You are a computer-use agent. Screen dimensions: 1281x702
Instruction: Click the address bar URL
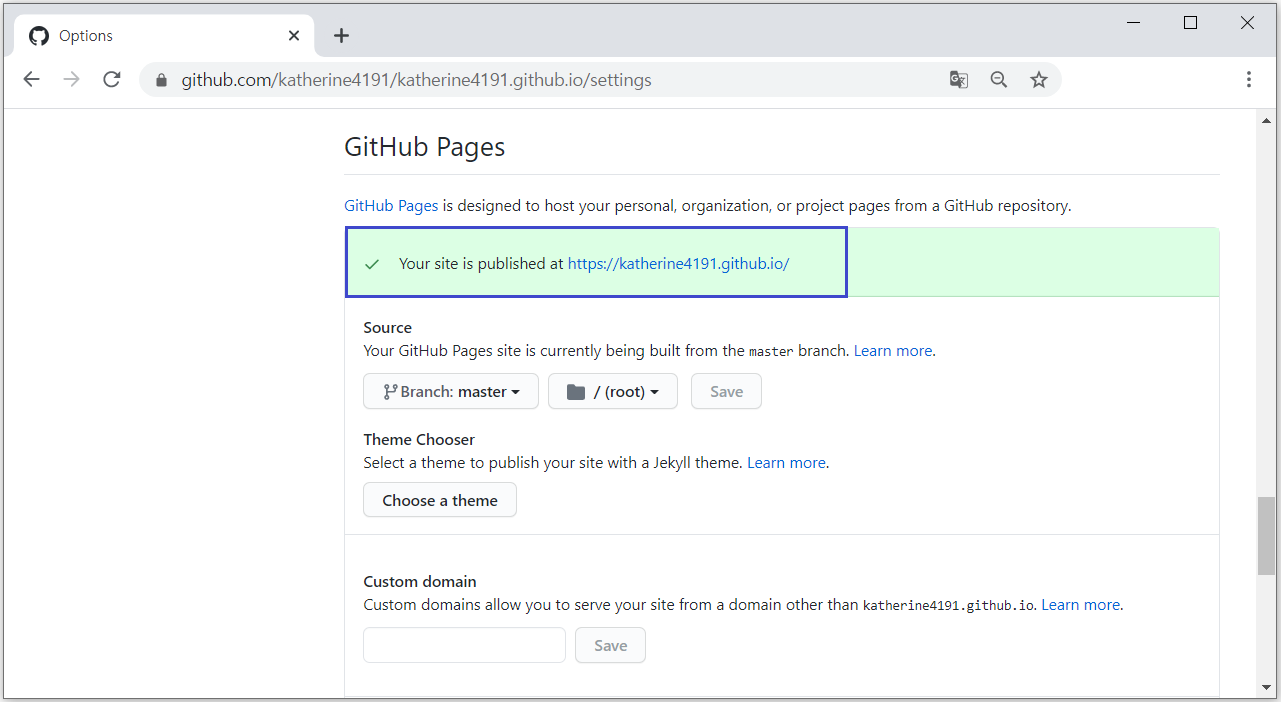click(x=416, y=80)
